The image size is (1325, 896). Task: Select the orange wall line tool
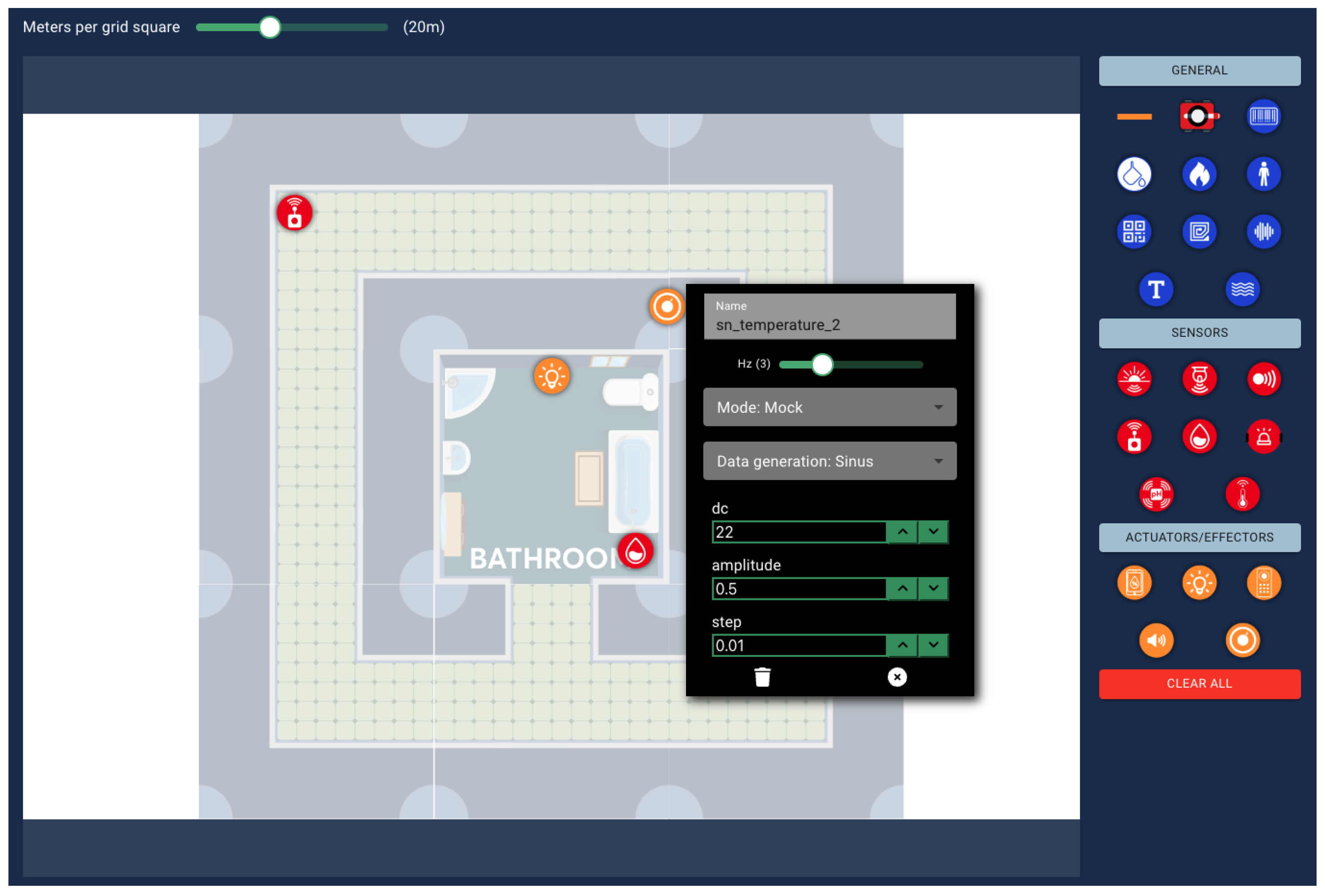tap(1134, 116)
